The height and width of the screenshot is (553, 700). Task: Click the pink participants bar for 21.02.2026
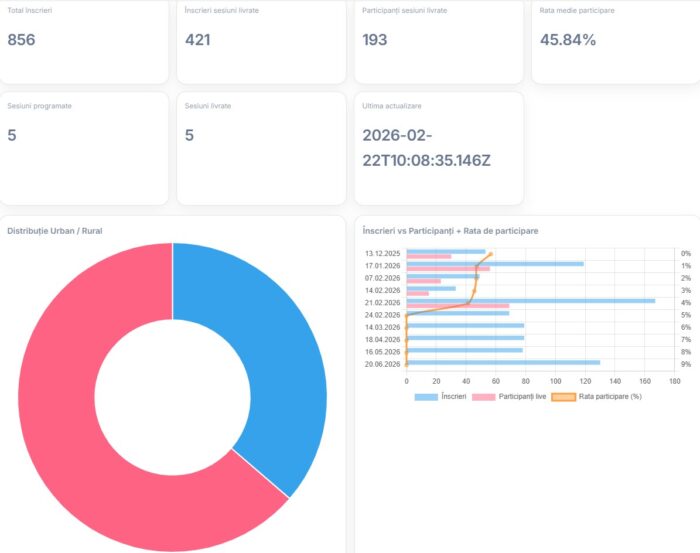(x=458, y=306)
